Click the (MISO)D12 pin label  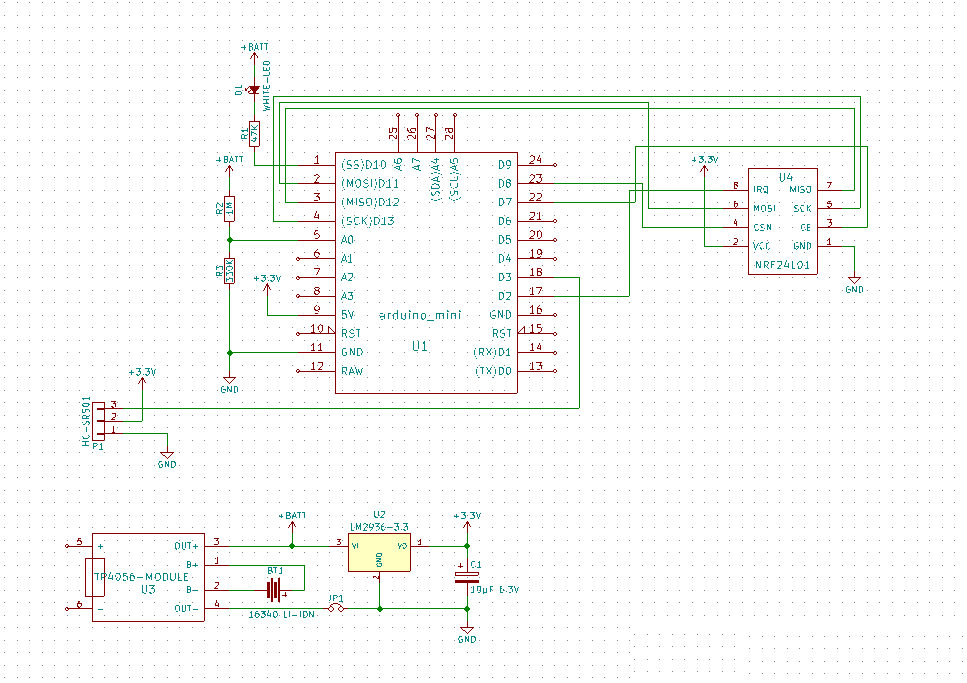(x=370, y=202)
